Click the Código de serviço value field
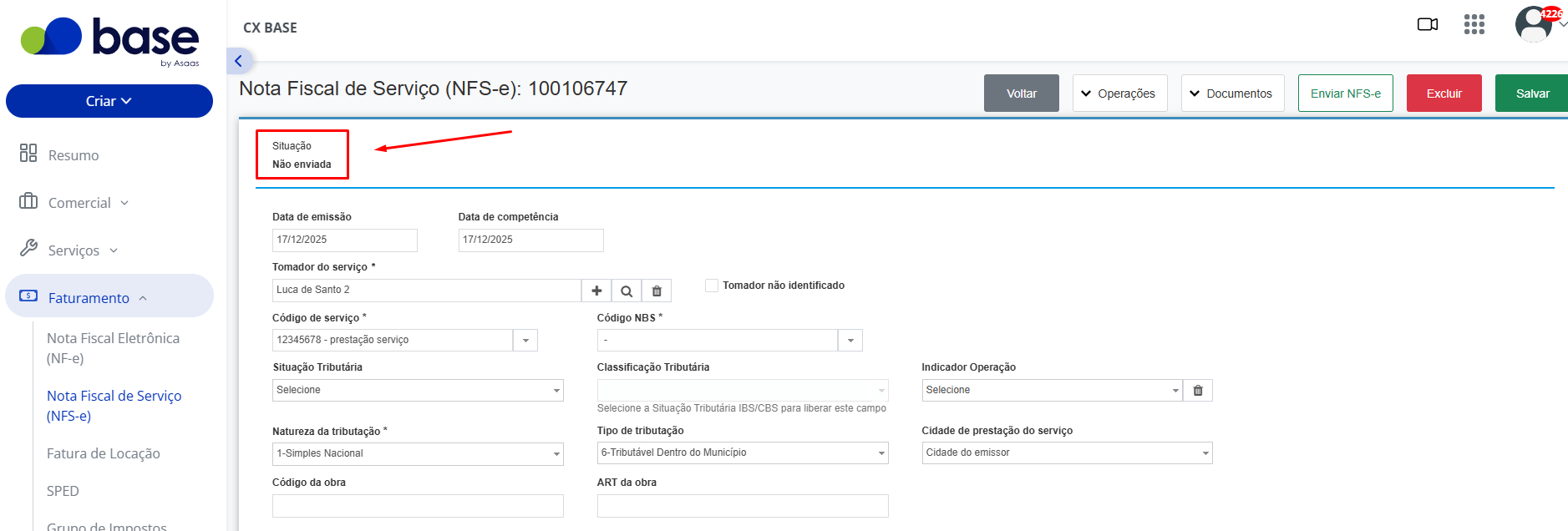The height and width of the screenshot is (531, 1568). point(393,341)
